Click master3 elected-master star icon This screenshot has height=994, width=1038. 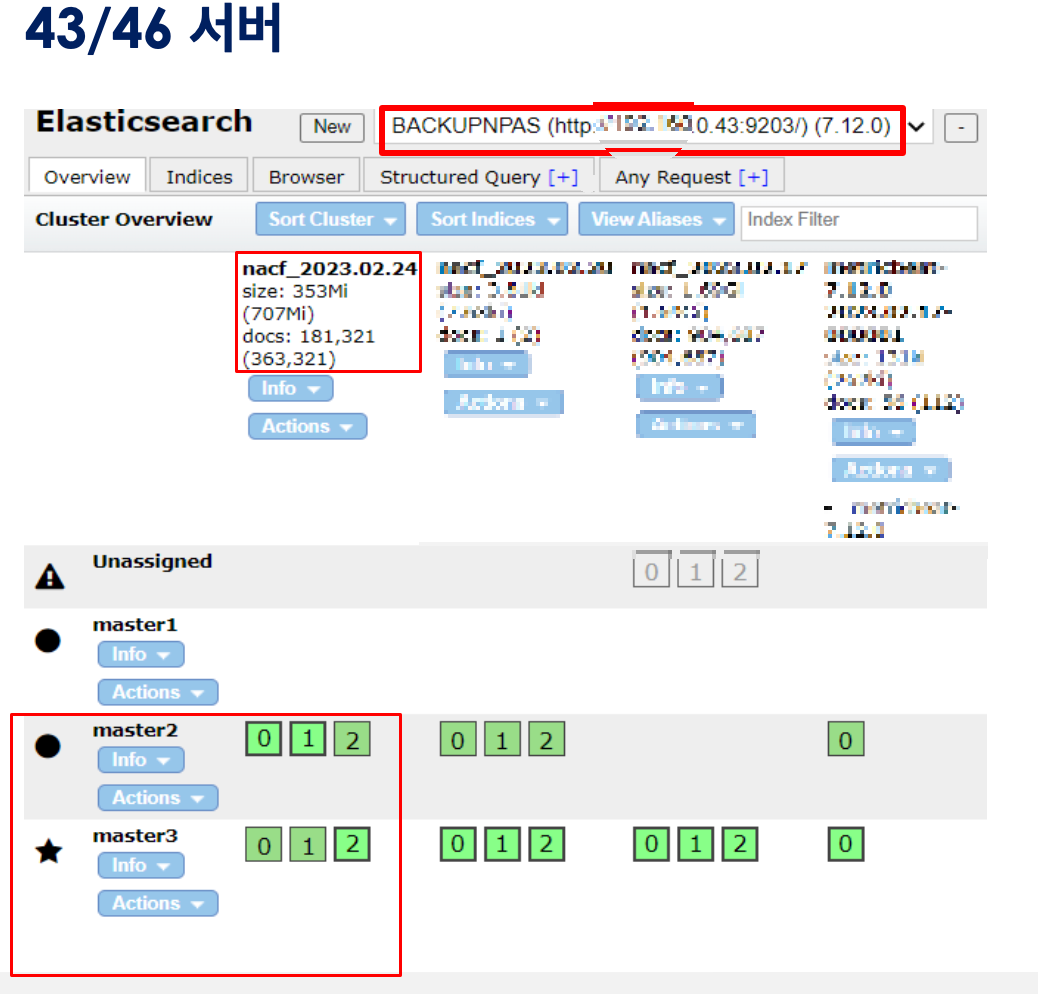pyautogui.click(x=49, y=851)
